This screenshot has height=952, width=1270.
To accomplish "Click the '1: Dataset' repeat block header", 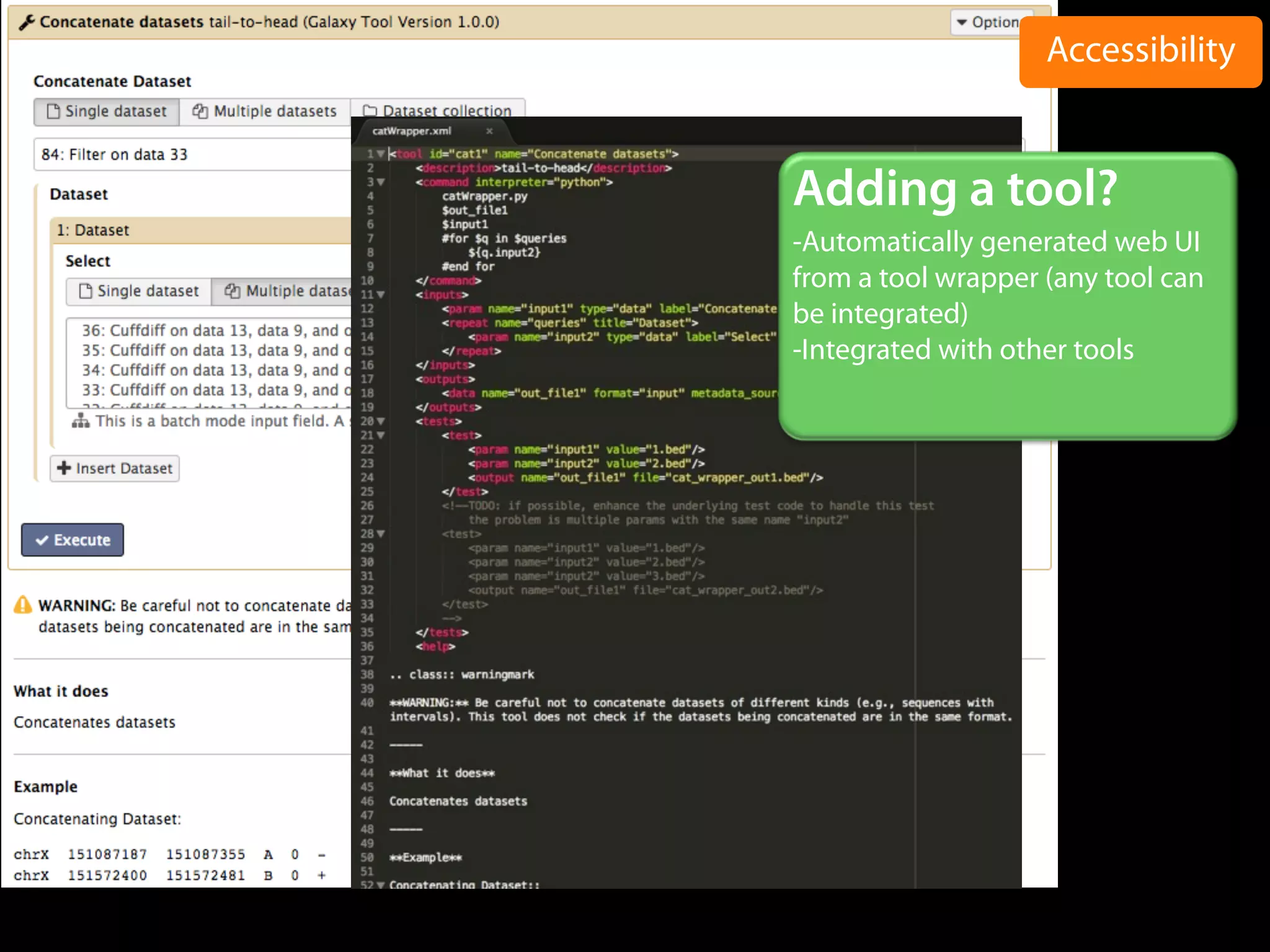I will (x=201, y=230).
